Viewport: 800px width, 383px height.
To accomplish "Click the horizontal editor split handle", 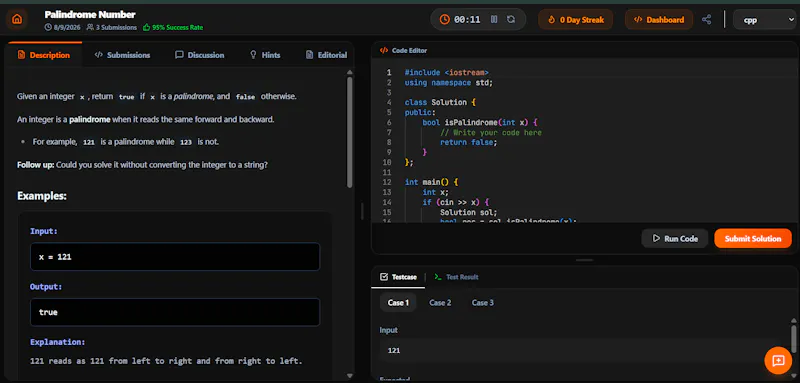I will click(585, 260).
